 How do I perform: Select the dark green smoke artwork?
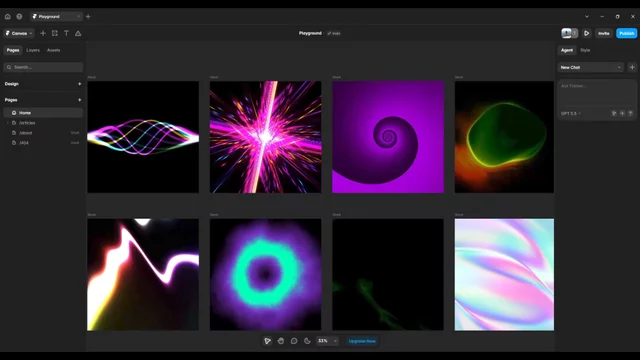point(388,274)
